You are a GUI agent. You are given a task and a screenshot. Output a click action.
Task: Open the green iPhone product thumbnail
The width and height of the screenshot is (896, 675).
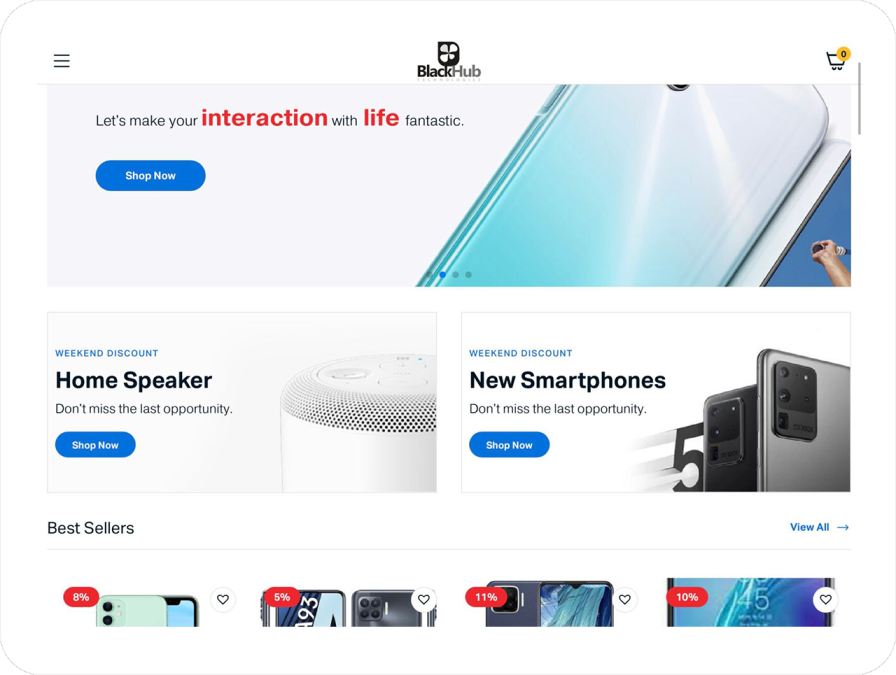pos(147,610)
